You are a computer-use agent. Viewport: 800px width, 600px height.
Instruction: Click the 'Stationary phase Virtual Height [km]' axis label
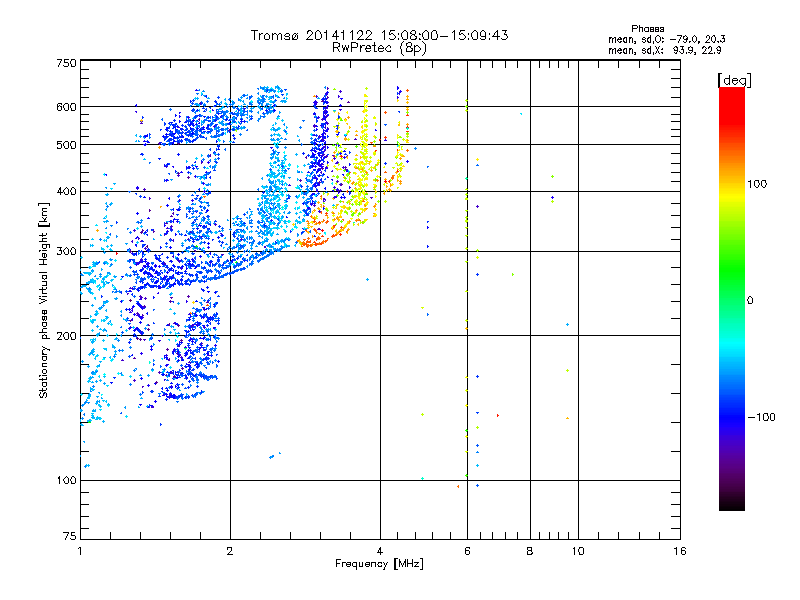point(44,300)
